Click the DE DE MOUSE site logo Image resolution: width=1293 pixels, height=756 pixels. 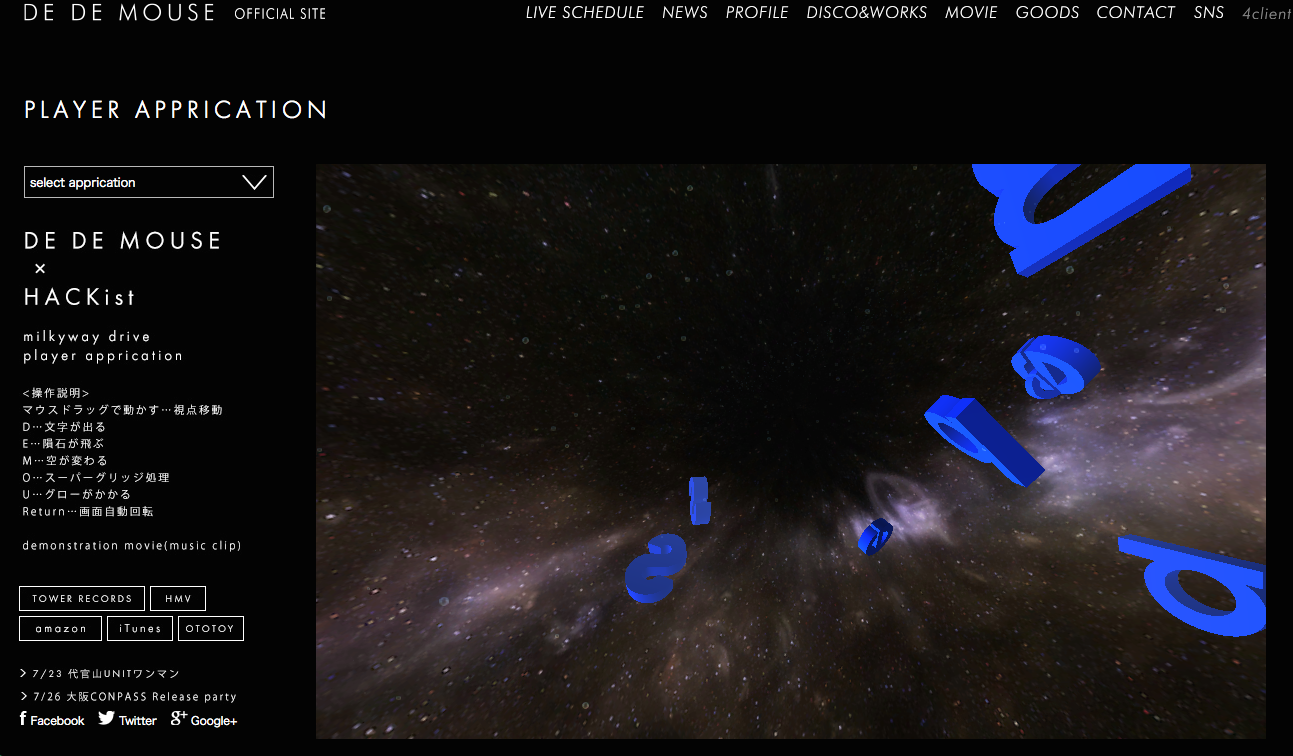pyautogui.click(x=119, y=13)
